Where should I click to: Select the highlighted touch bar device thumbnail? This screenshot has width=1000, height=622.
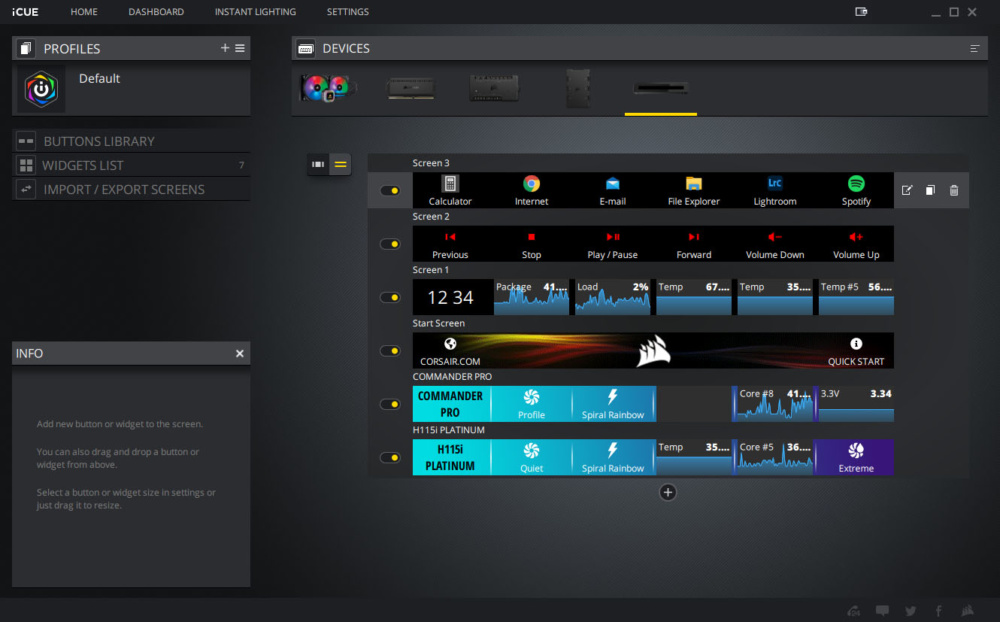[x=661, y=88]
